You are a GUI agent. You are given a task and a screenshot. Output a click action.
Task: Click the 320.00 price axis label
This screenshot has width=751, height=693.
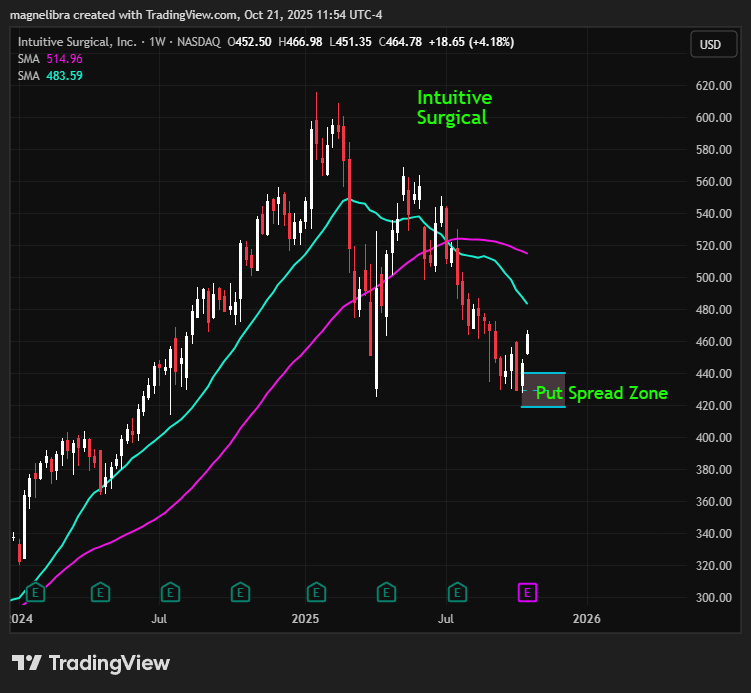tap(714, 566)
